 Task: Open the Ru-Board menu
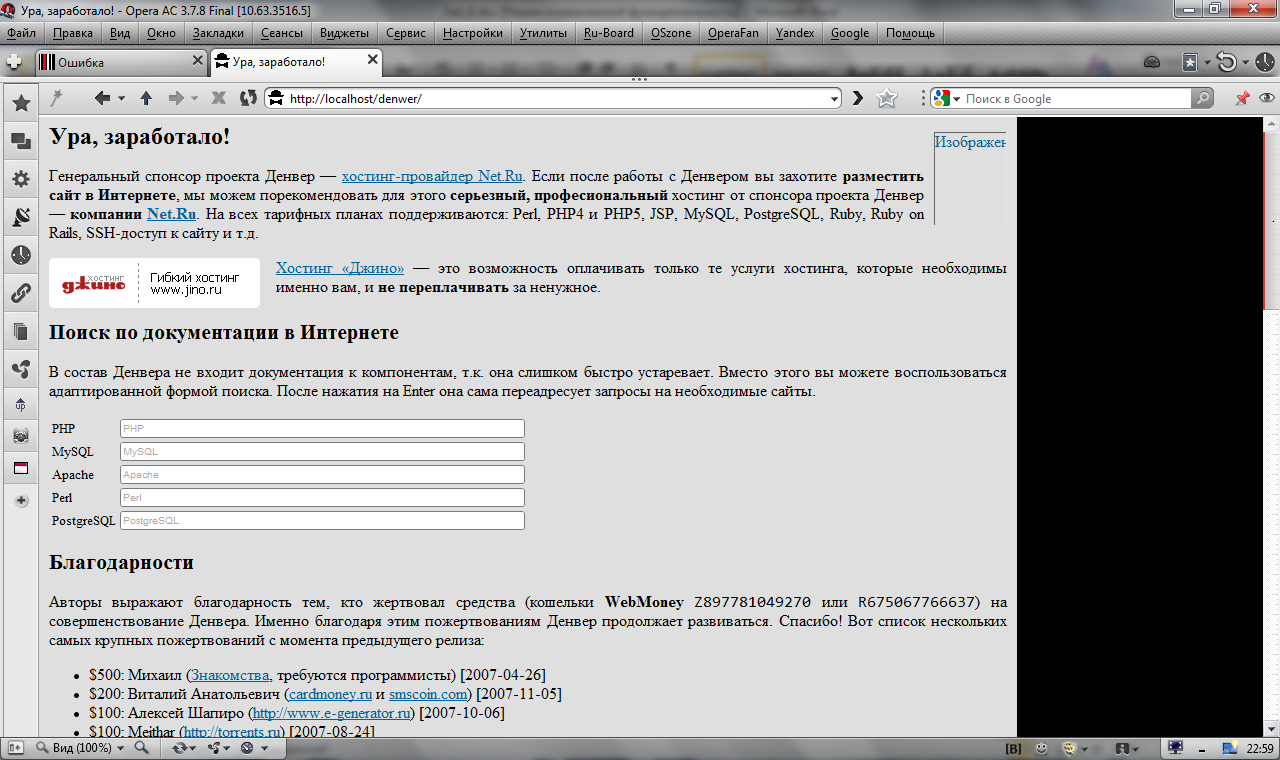pos(609,32)
